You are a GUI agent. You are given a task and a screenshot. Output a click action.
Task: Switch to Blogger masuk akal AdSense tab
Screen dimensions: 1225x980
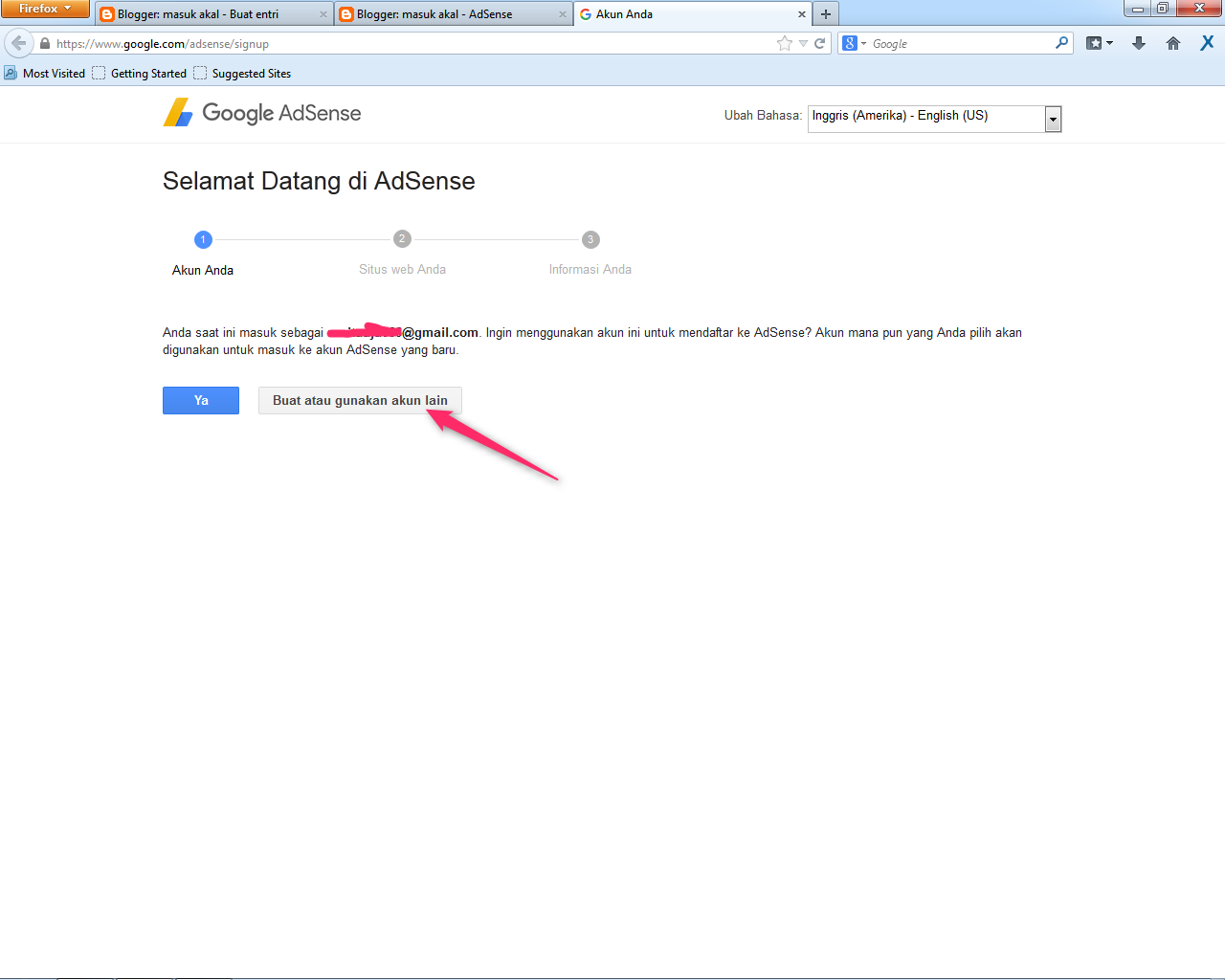(454, 14)
